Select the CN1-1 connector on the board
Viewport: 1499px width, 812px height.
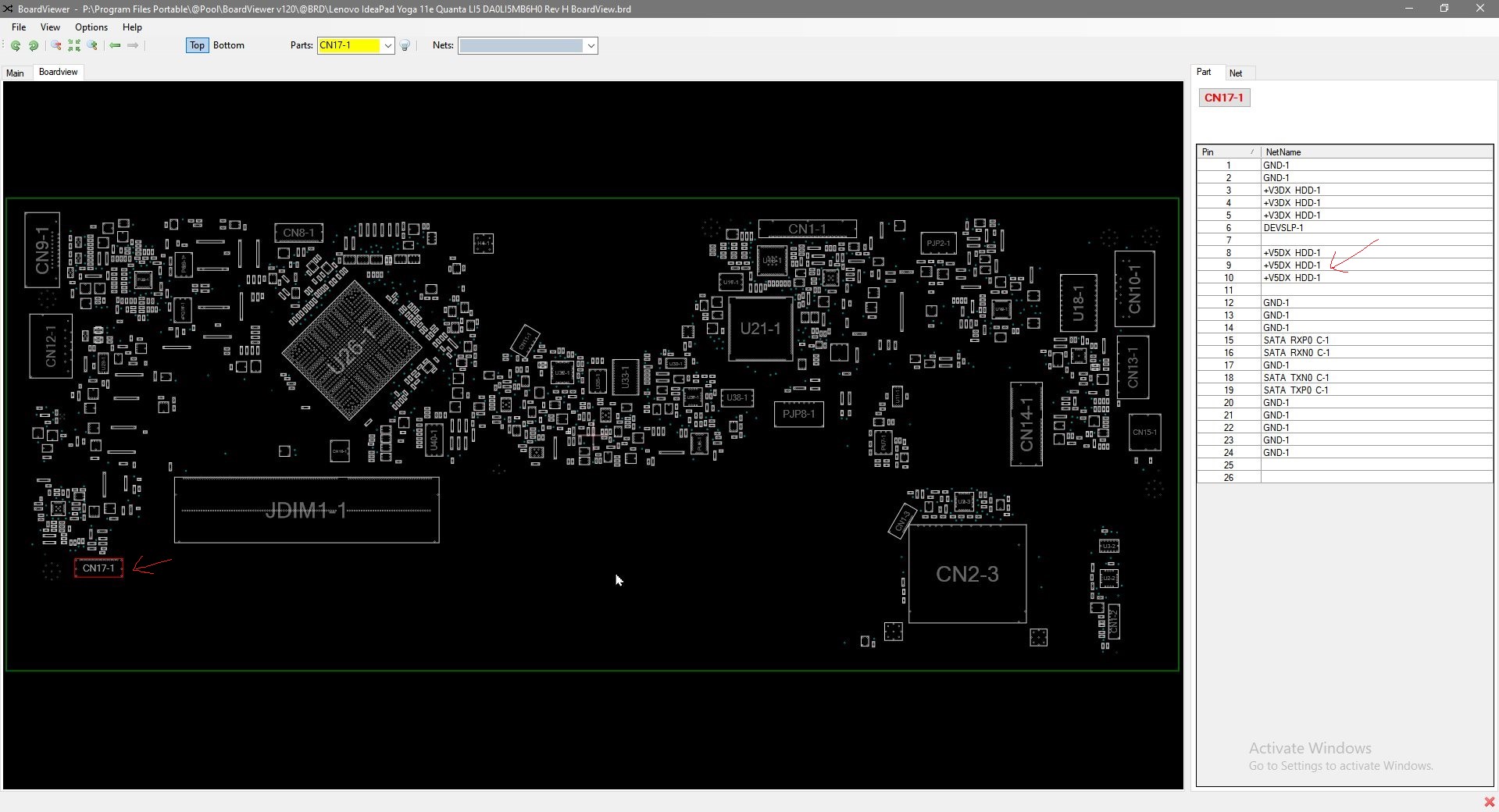click(x=807, y=229)
